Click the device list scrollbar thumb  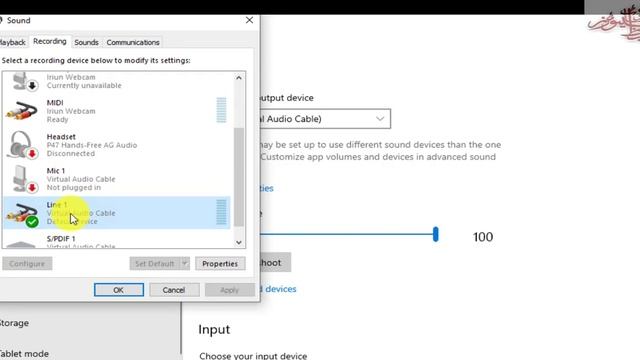(x=239, y=177)
